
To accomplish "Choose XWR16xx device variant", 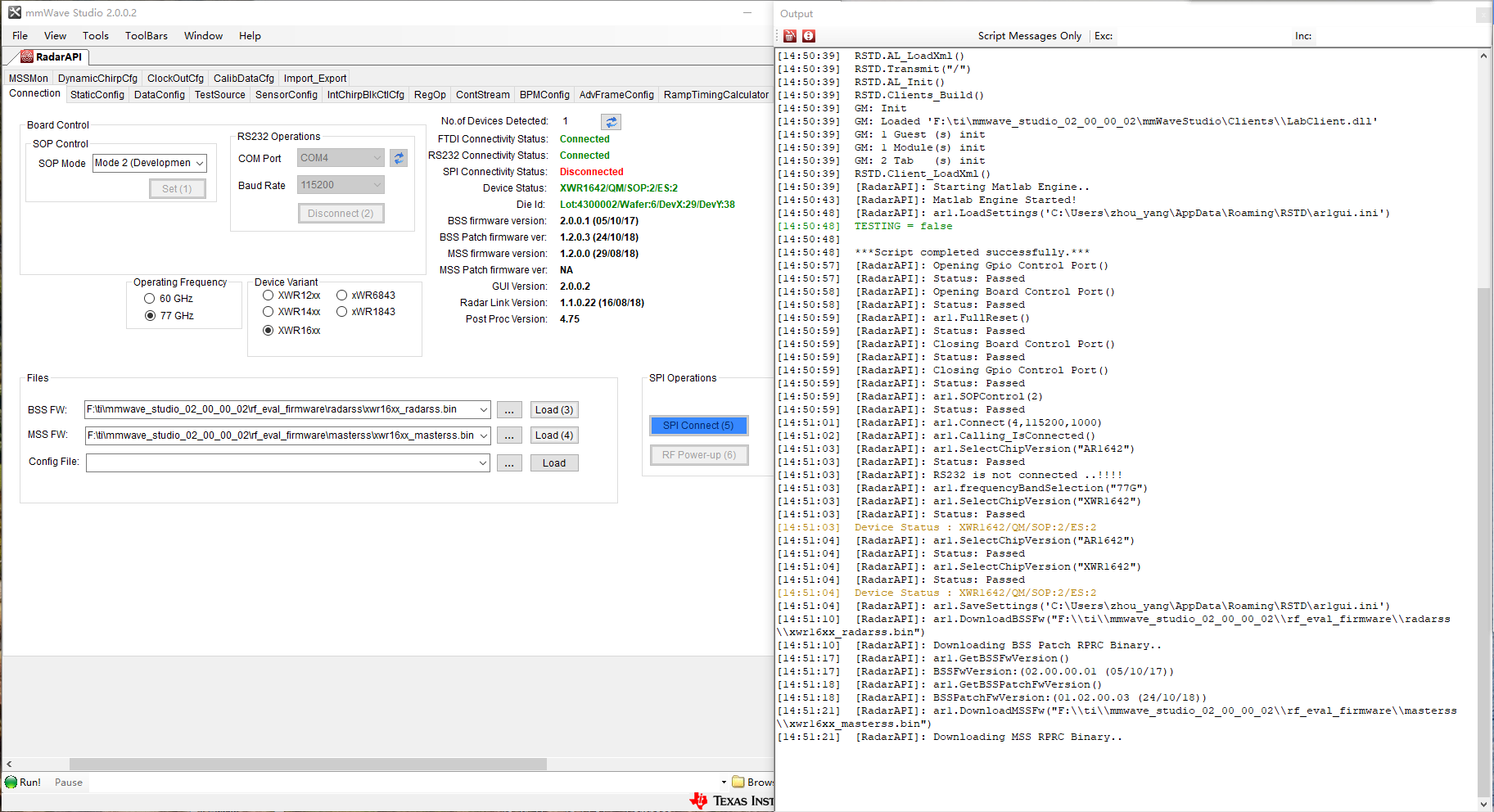I will [x=291, y=331].
